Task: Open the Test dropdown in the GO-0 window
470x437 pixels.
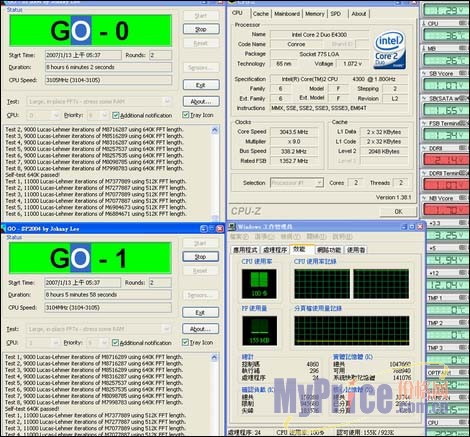Action: [x=167, y=101]
